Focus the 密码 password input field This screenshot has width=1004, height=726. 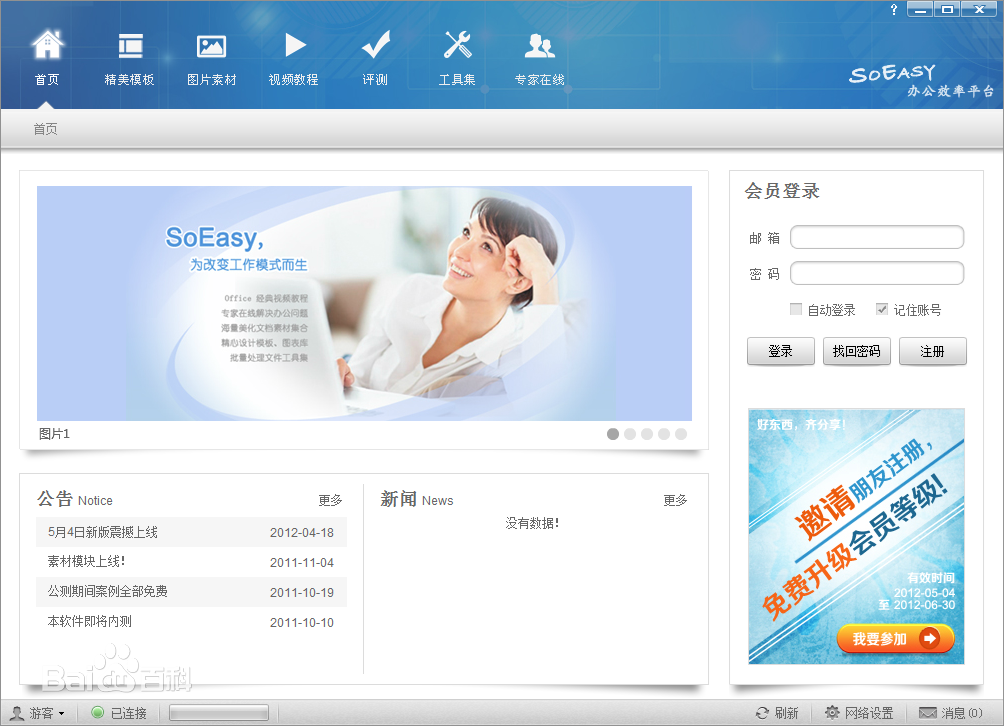tap(877, 273)
